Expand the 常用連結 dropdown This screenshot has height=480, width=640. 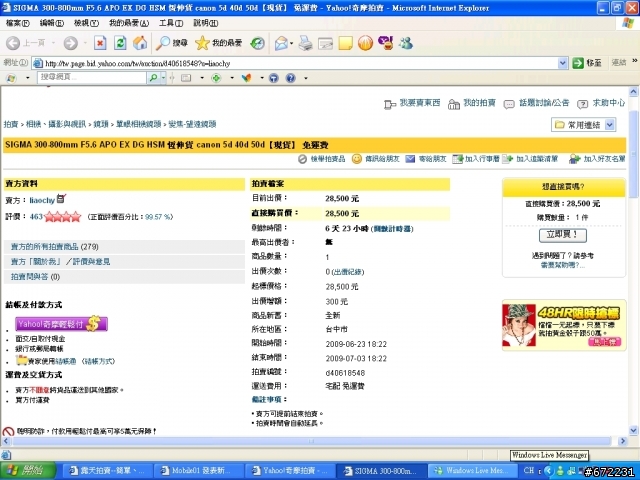coord(609,125)
